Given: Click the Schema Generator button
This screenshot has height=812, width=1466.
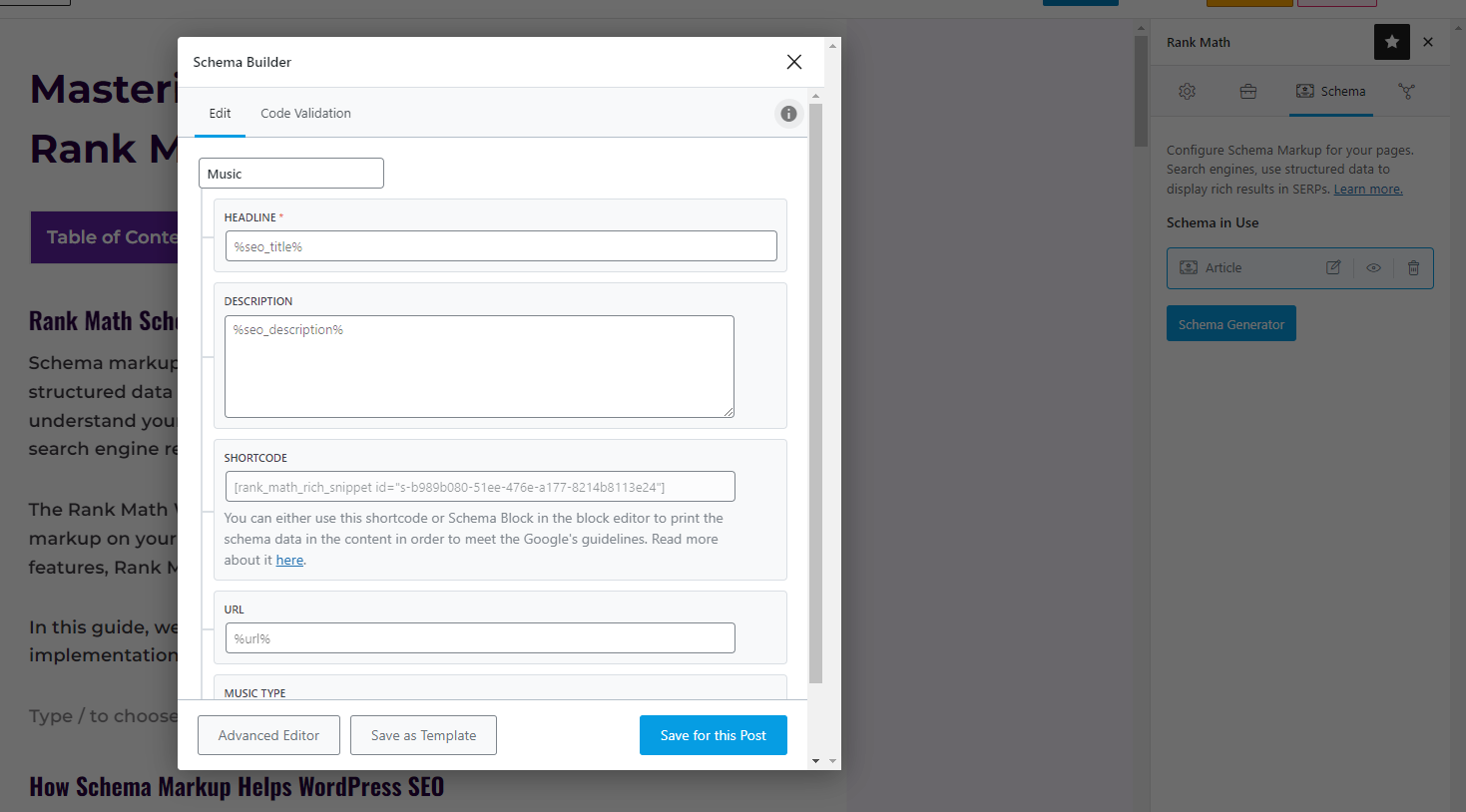Looking at the screenshot, I should (x=1230, y=324).
